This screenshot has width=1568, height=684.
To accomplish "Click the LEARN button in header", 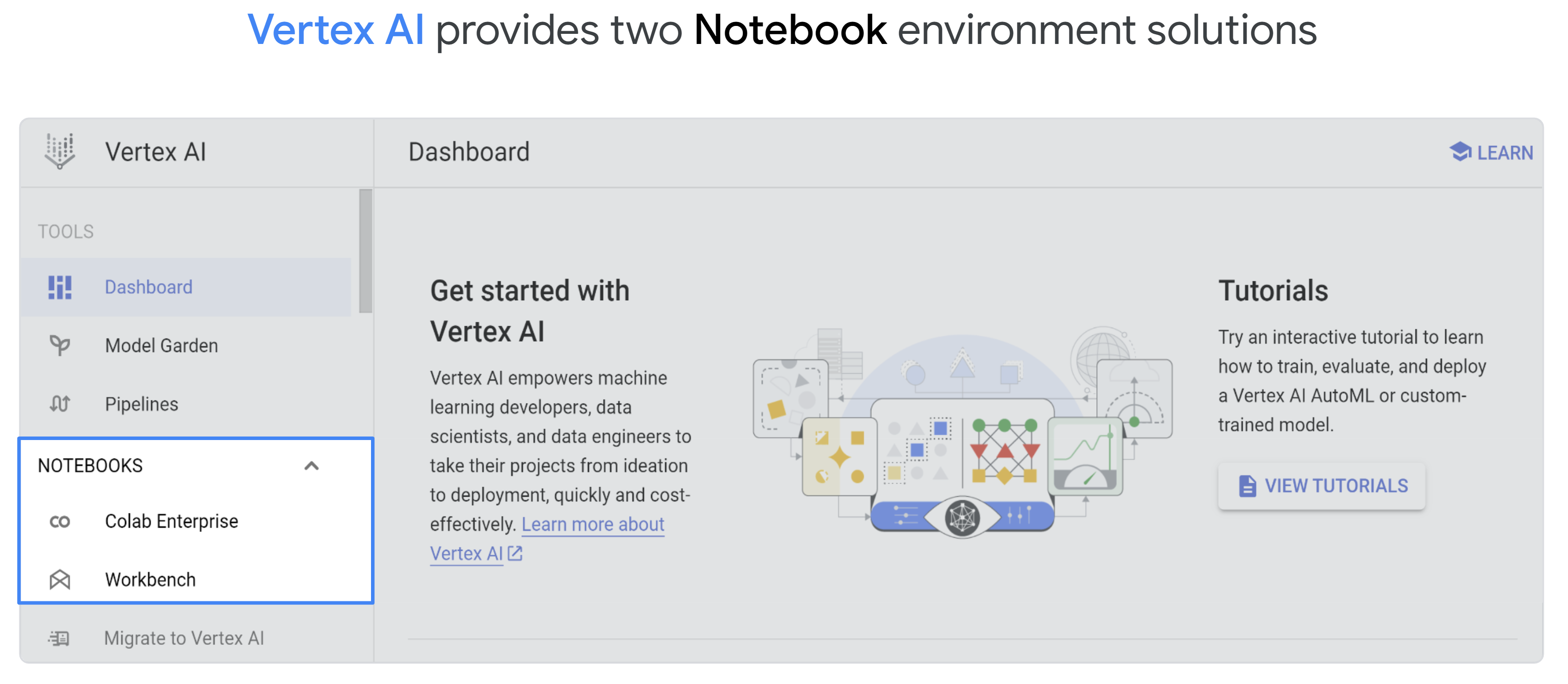I will pos(1491,152).
